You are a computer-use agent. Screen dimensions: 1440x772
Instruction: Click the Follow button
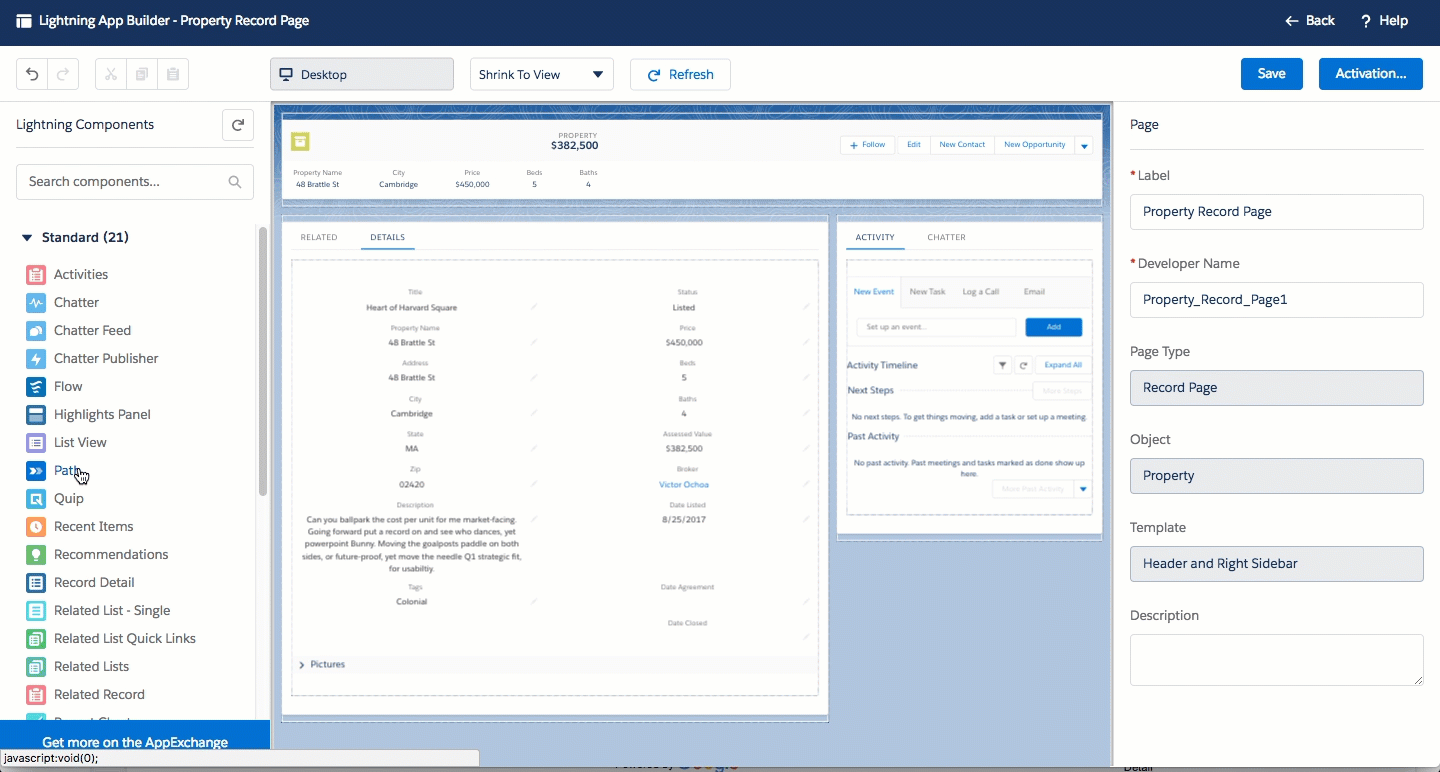tap(868, 145)
